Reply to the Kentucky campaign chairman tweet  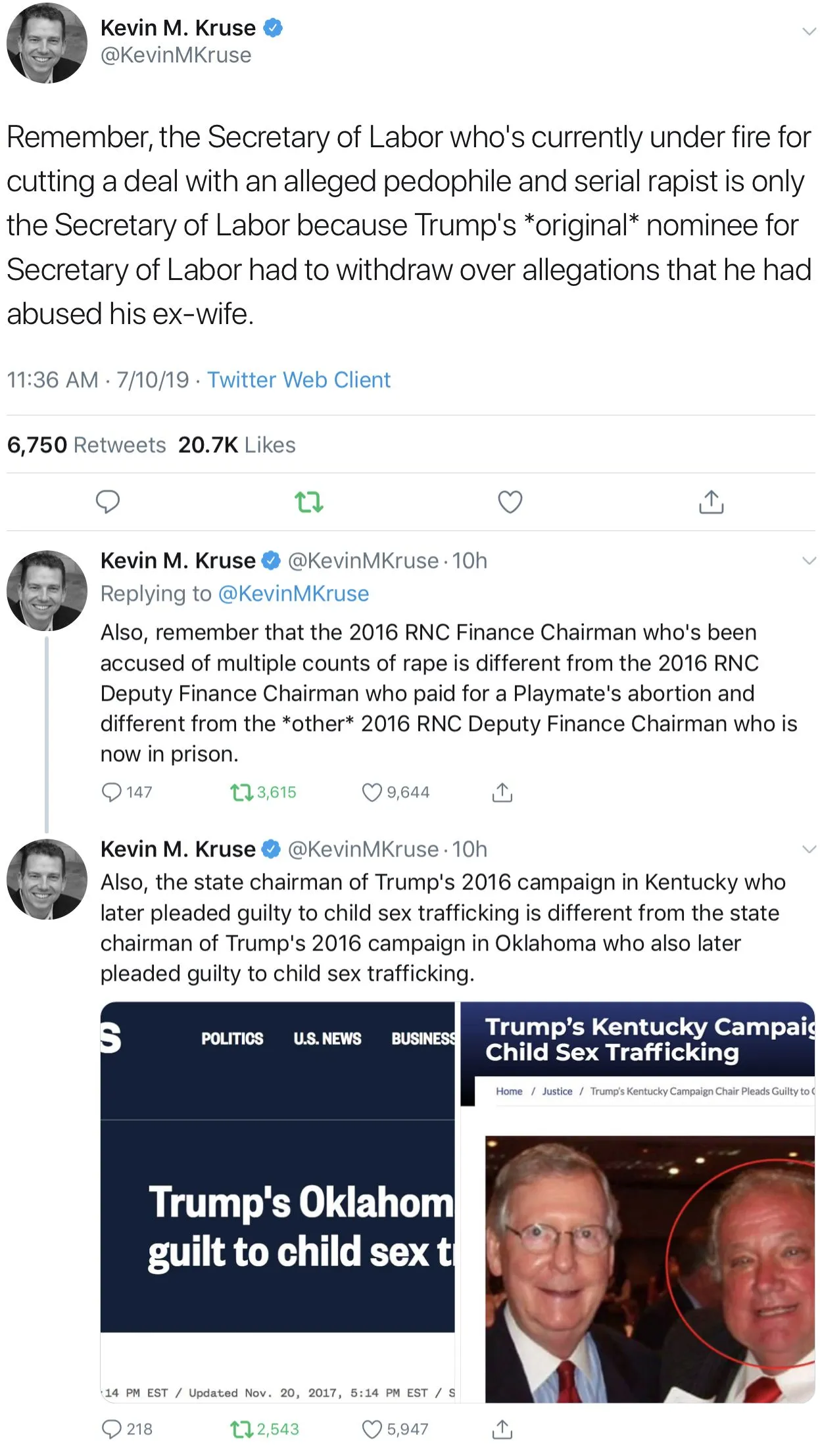(x=111, y=1429)
